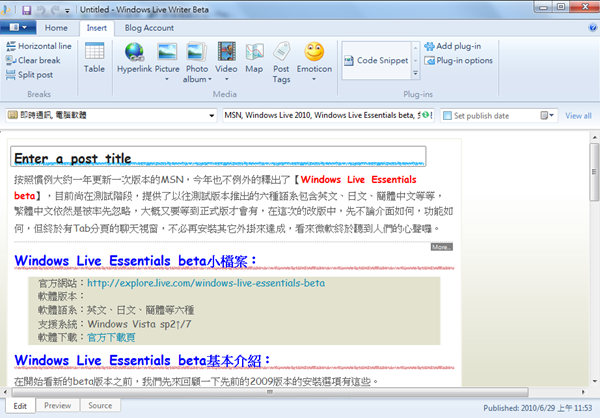This screenshot has width=600, height=418.
Task: Click the Map insert icon
Action: pos(254,58)
